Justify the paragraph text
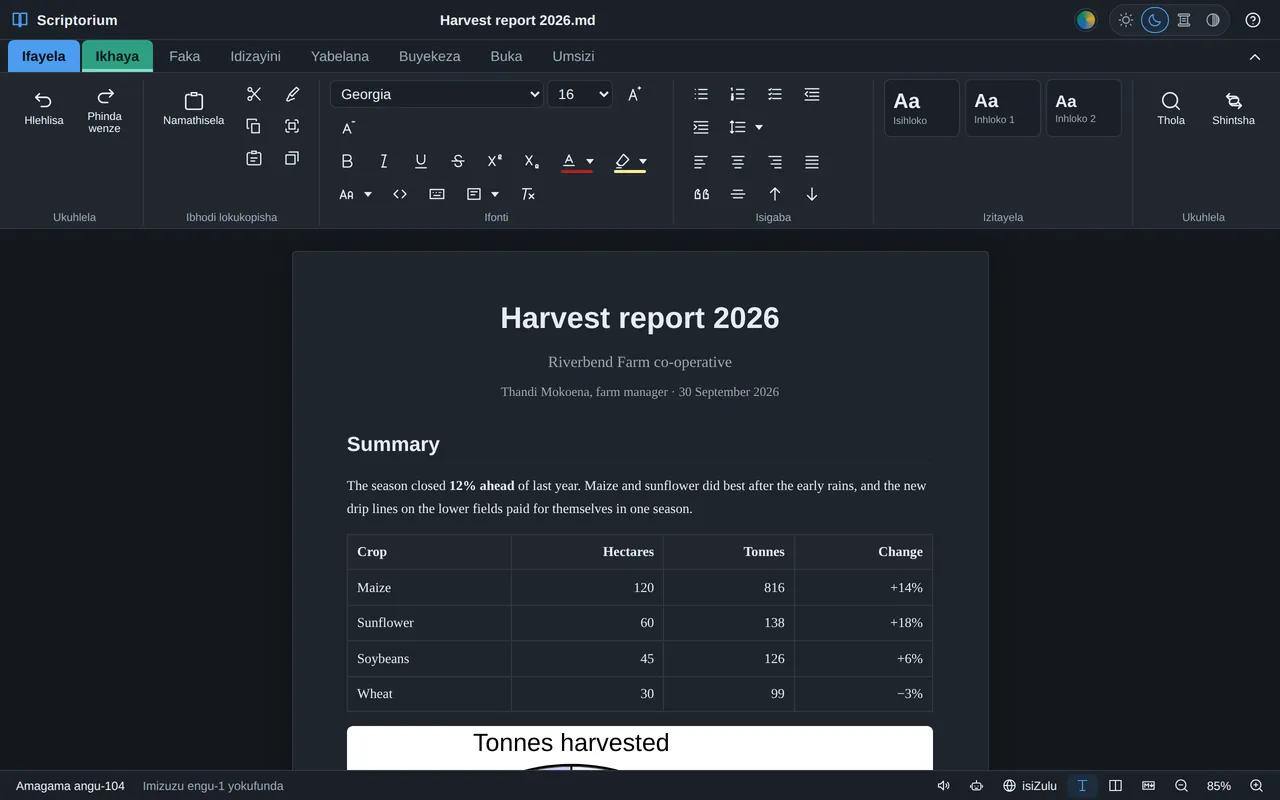This screenshot has width=1280, height=800. [x=812, y=161]
